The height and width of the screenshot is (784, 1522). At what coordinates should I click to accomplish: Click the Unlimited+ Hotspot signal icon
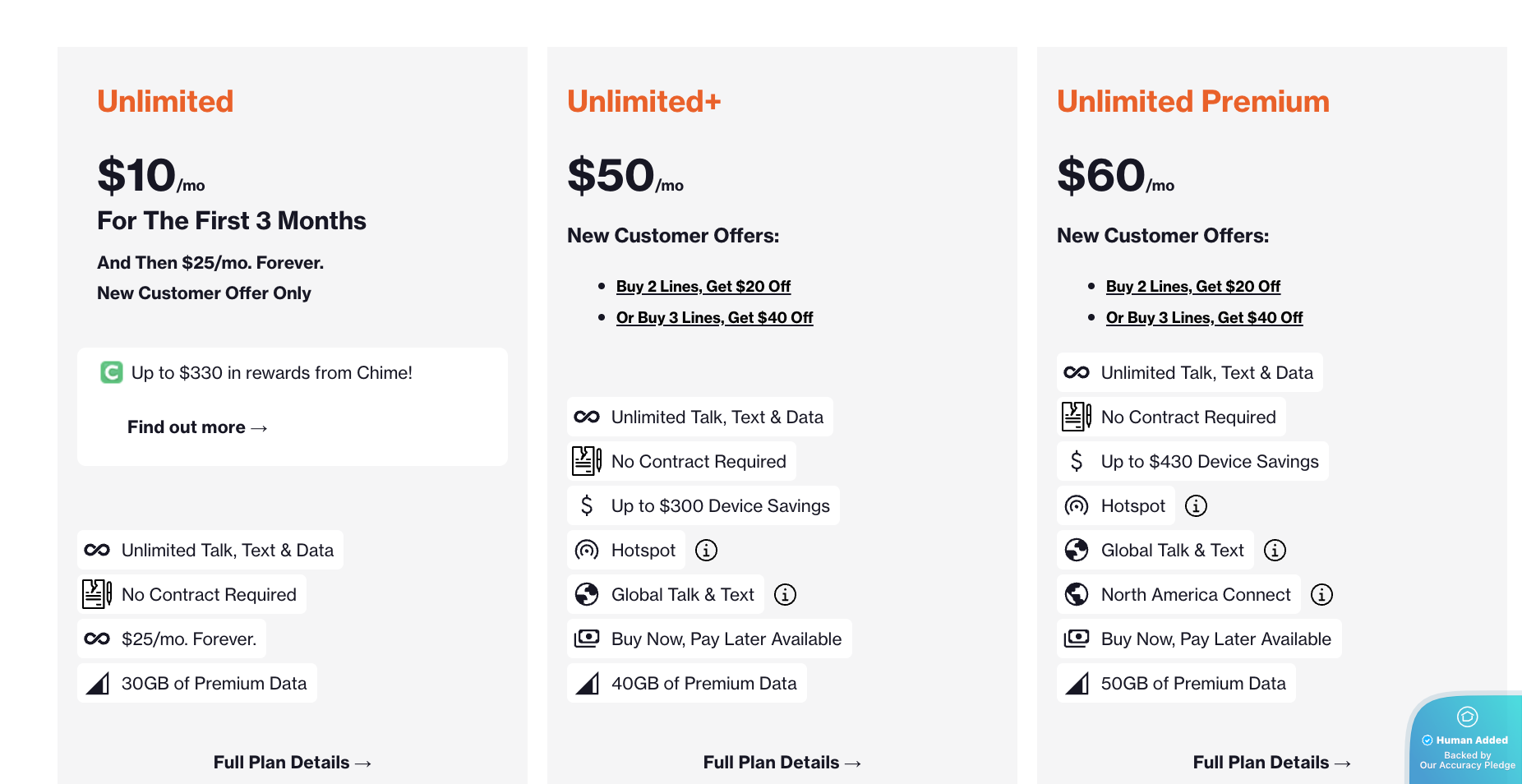pyautogui.click(x=587, y=550)
